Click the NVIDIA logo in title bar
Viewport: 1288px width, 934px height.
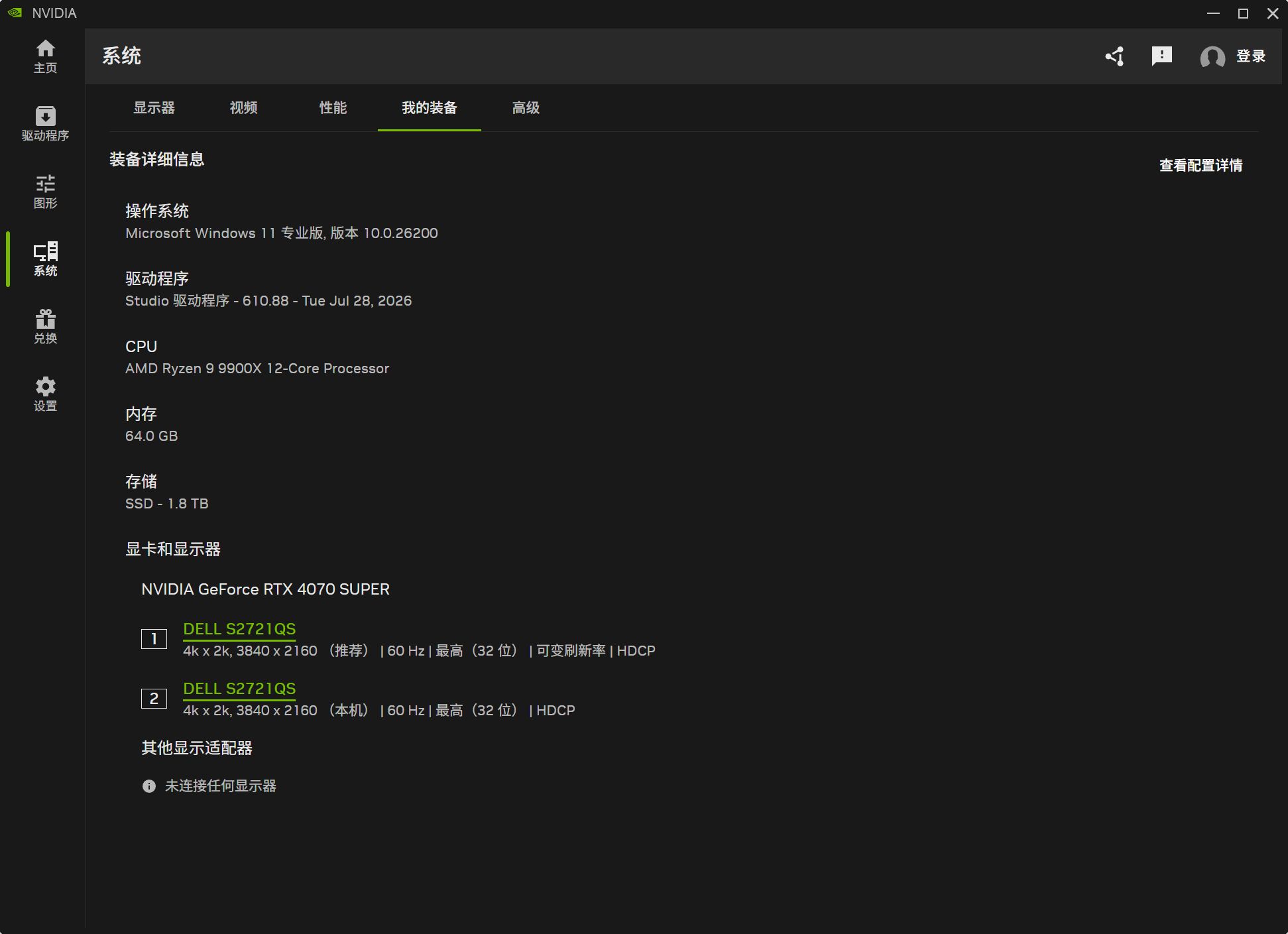(15, 13)
